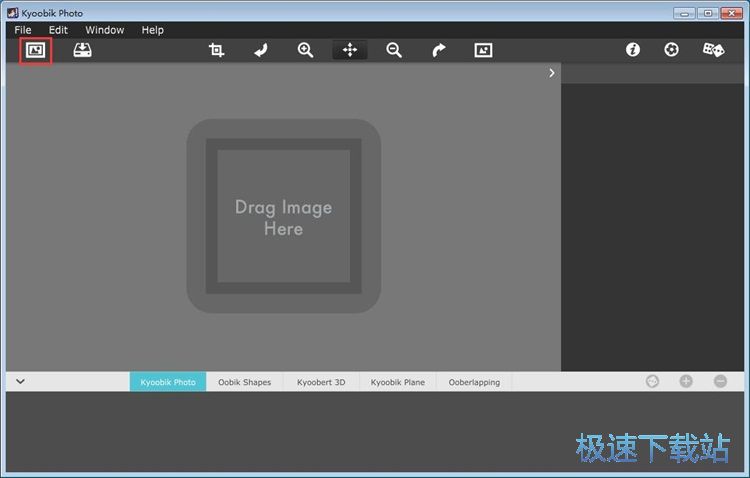Switch to the Oobik Shapes tab
The height and width of the screenshot is (478, 750).
click(x=244, y=382)
